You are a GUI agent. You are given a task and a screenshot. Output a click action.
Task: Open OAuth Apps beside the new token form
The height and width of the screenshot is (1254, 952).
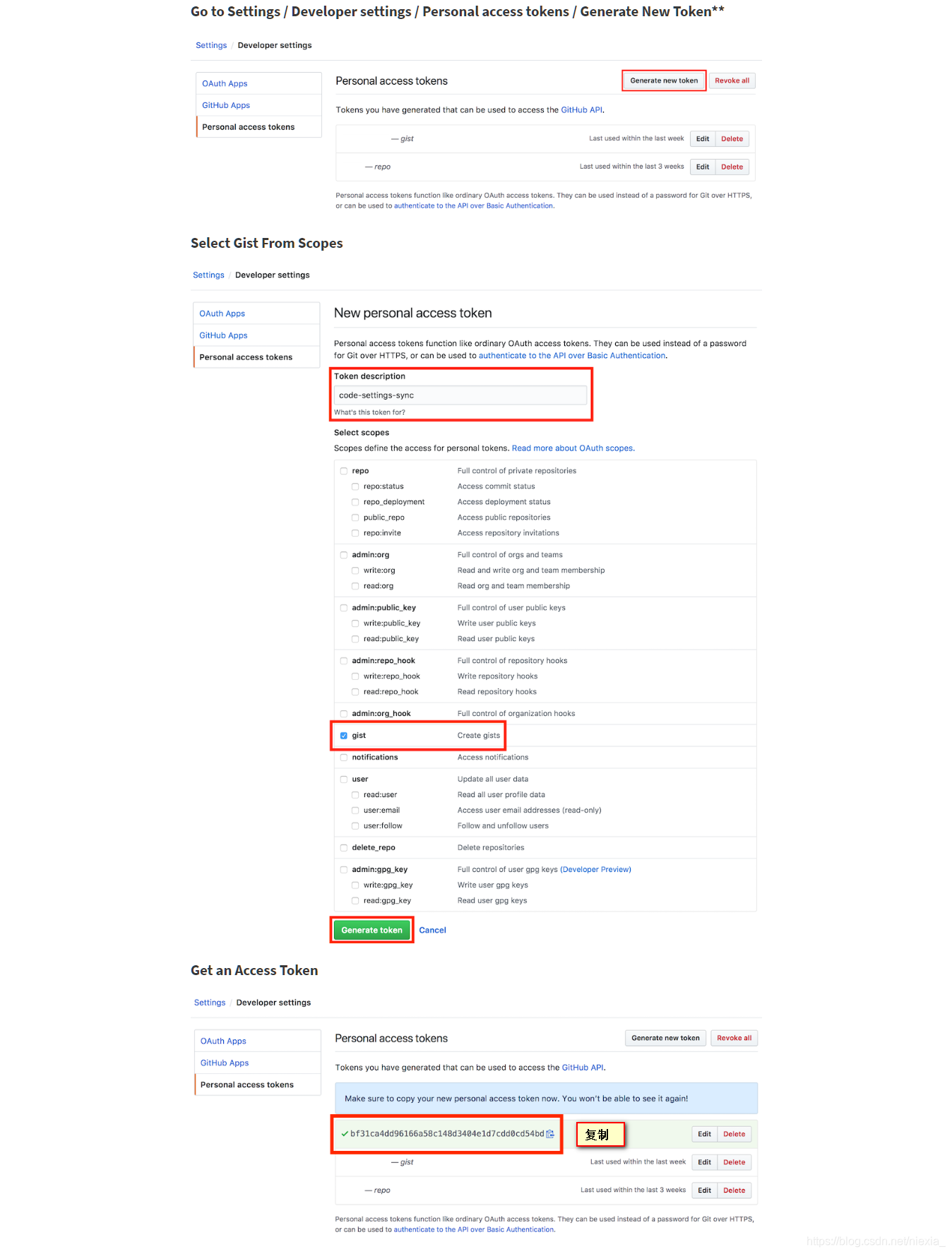click(222, 313)
